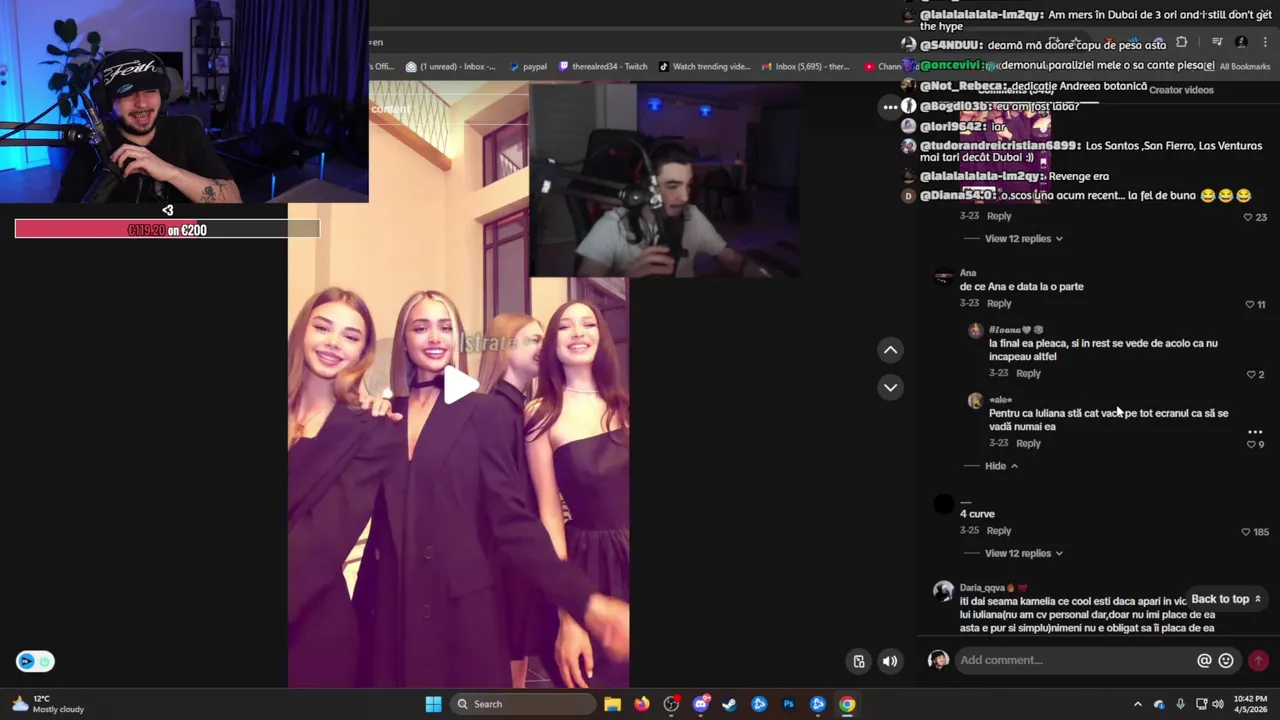Click taskbar Search box

tap(521, 704)
